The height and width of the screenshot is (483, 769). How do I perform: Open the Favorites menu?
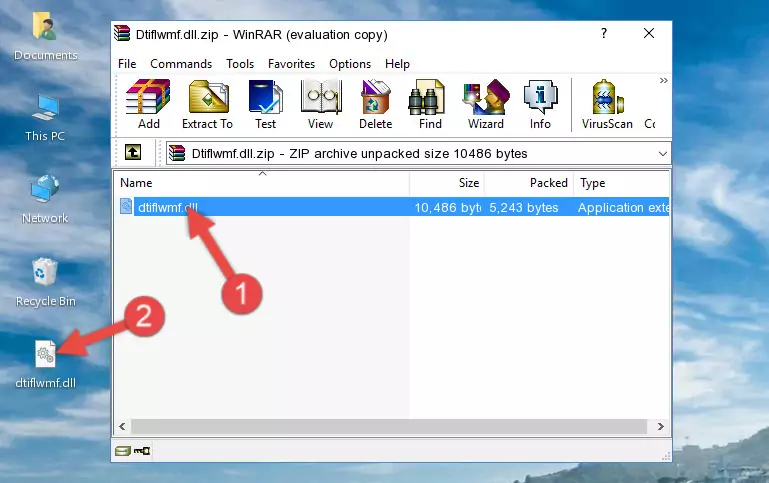291,64
